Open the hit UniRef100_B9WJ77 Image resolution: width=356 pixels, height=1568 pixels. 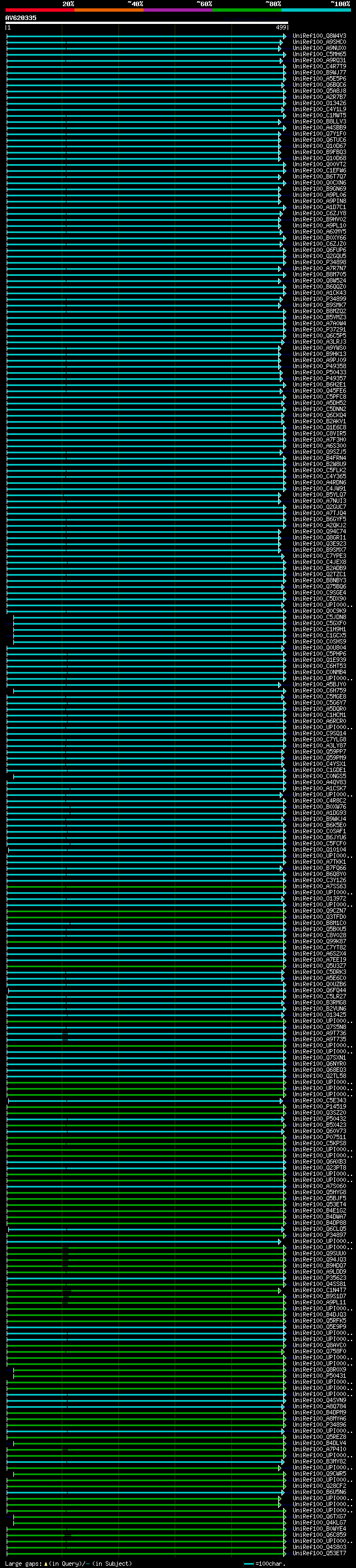coord(319,72)
